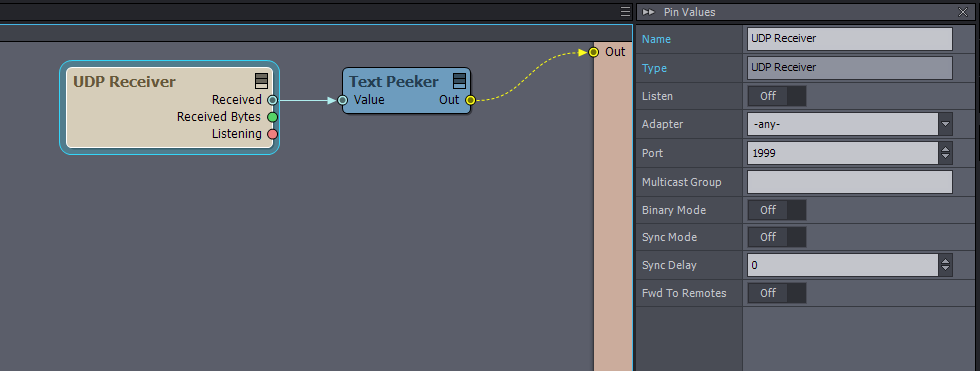Open the hamburger menu above the graph
Viewport: 980px width, 371px height.
626,12
